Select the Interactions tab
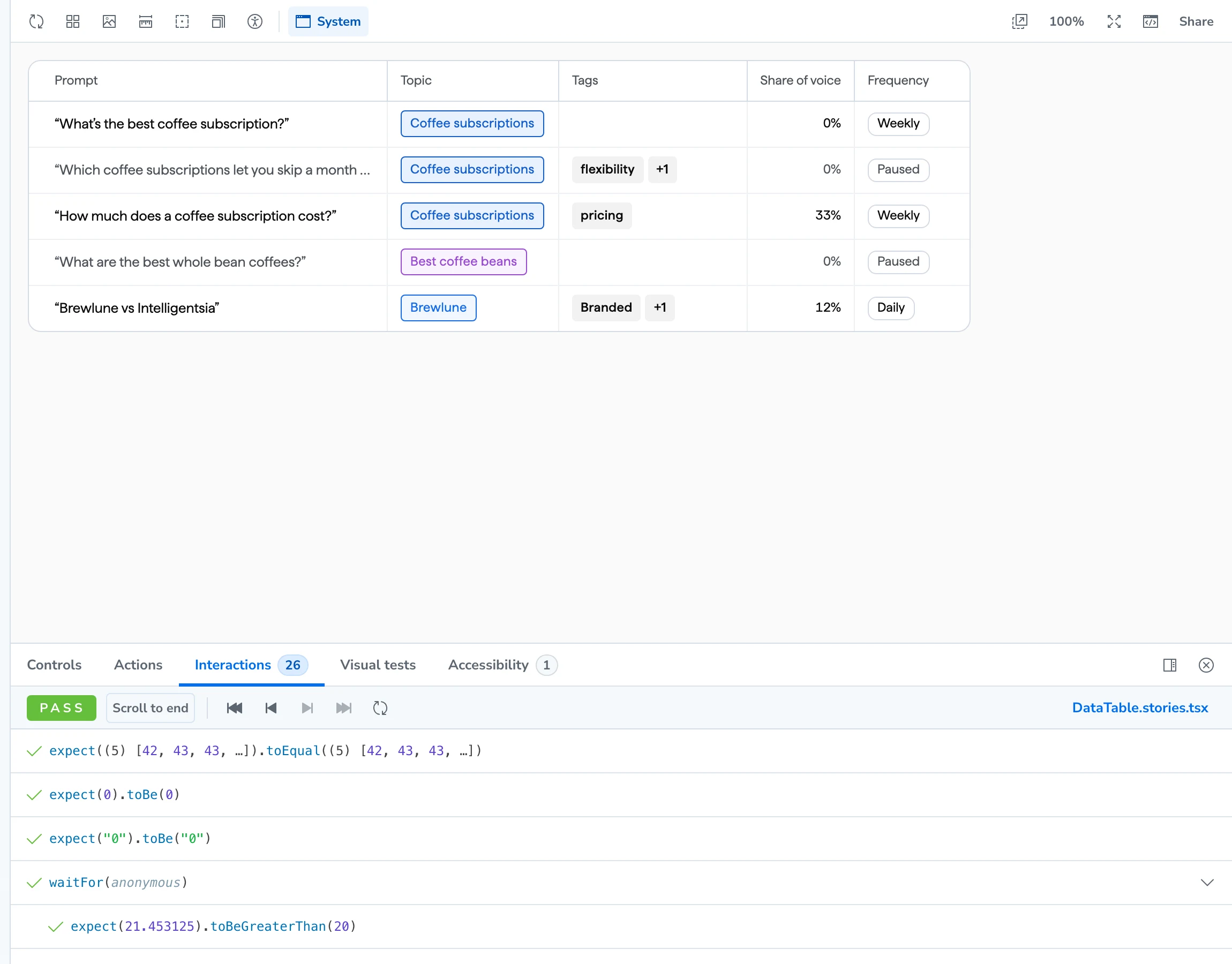Viewport: 1232px width, 964px height. [251, 665]
